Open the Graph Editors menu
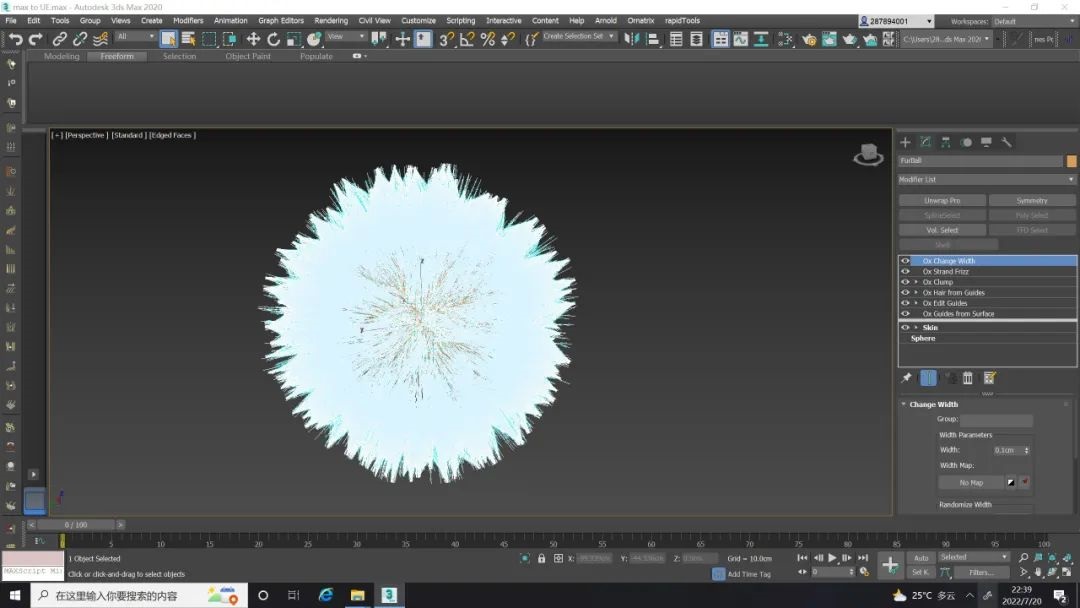Viewport: 1080px width, 608px height. (x=280, y=20)
